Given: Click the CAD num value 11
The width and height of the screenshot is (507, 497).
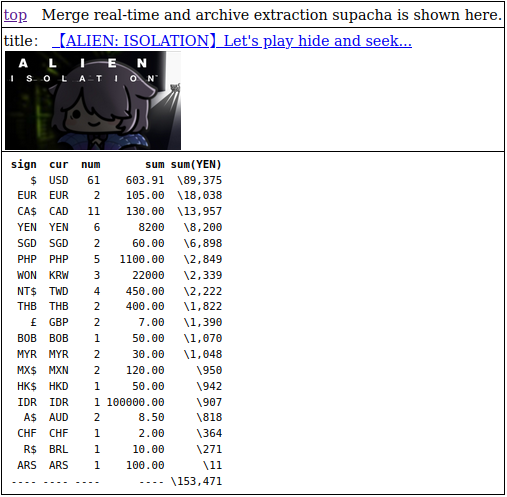Looking at the screenshot, I should tap(94, 211).
